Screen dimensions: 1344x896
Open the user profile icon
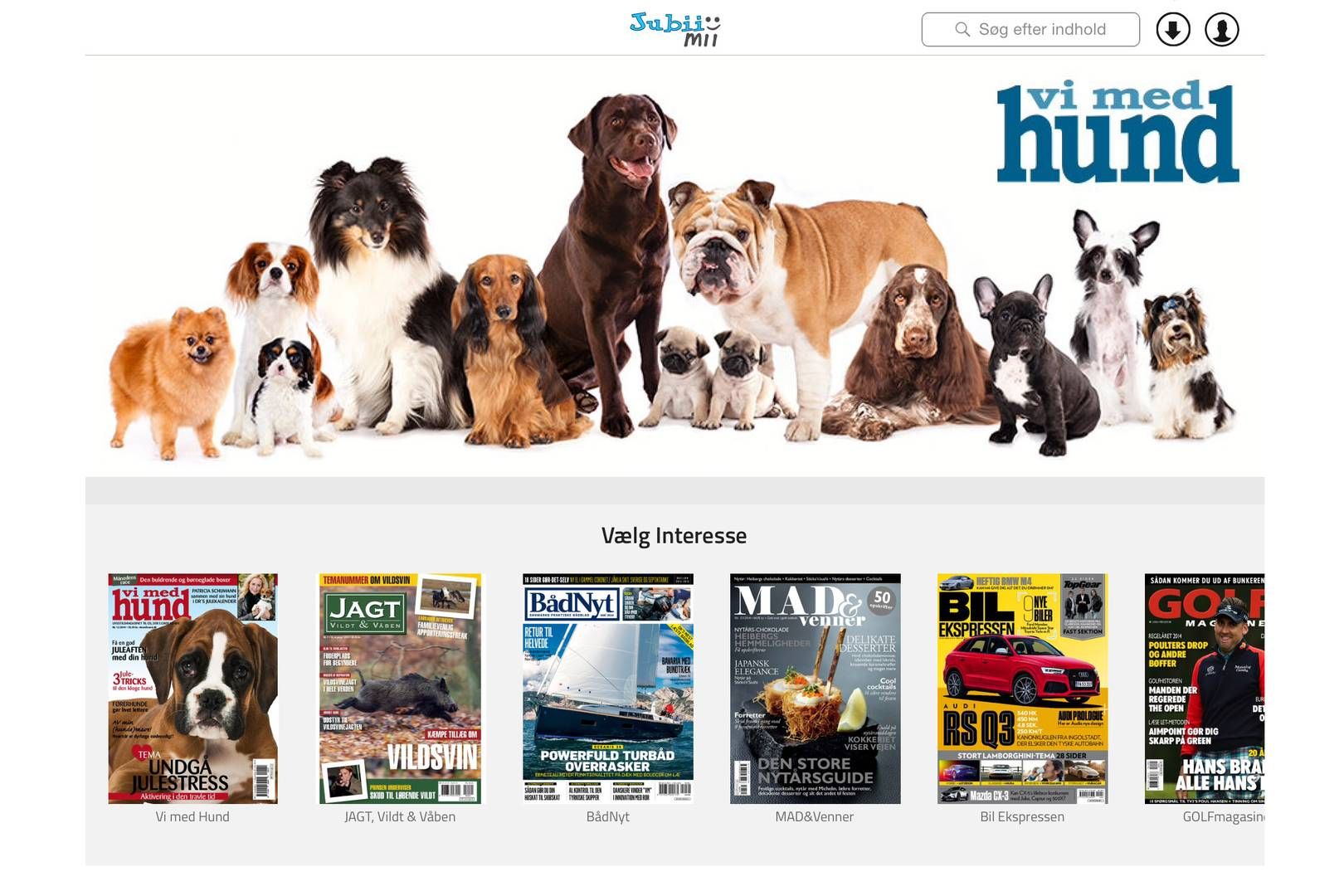(x=1221, y=30)
